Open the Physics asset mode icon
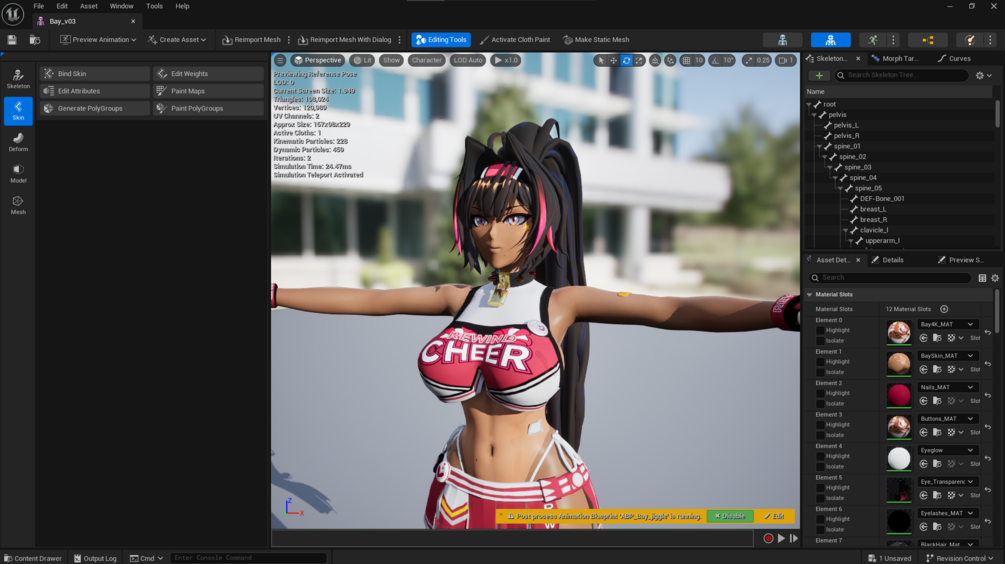1005x564 pixels. 970,40
